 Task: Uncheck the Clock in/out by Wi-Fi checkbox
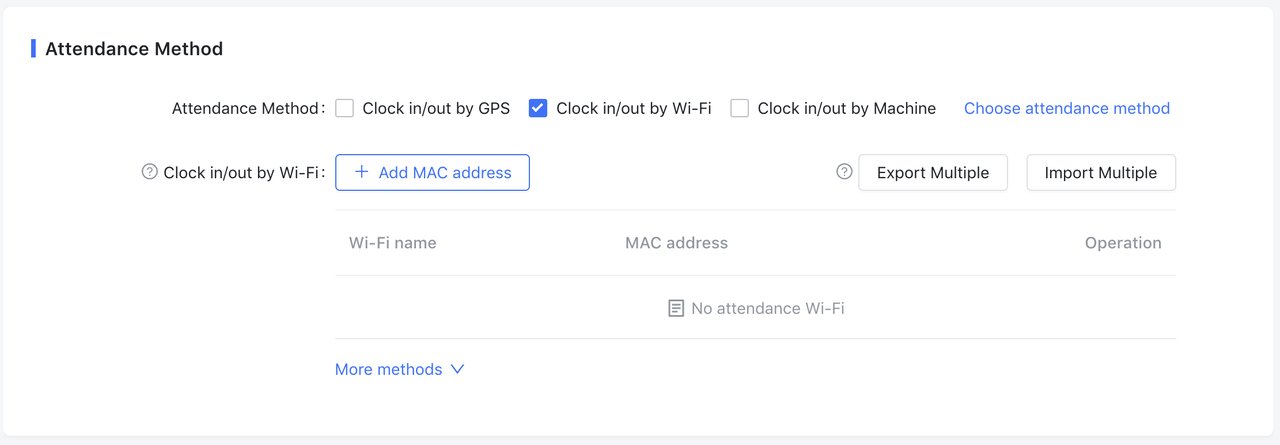click(538, 108)
